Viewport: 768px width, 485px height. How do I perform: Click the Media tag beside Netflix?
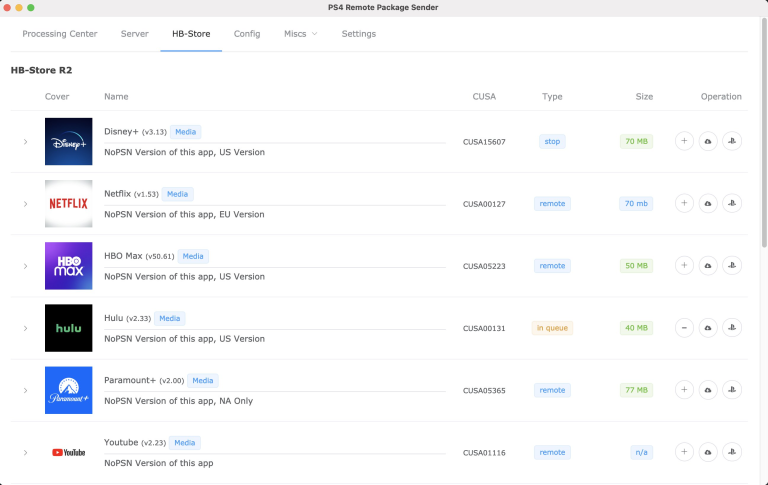point(177,194)
